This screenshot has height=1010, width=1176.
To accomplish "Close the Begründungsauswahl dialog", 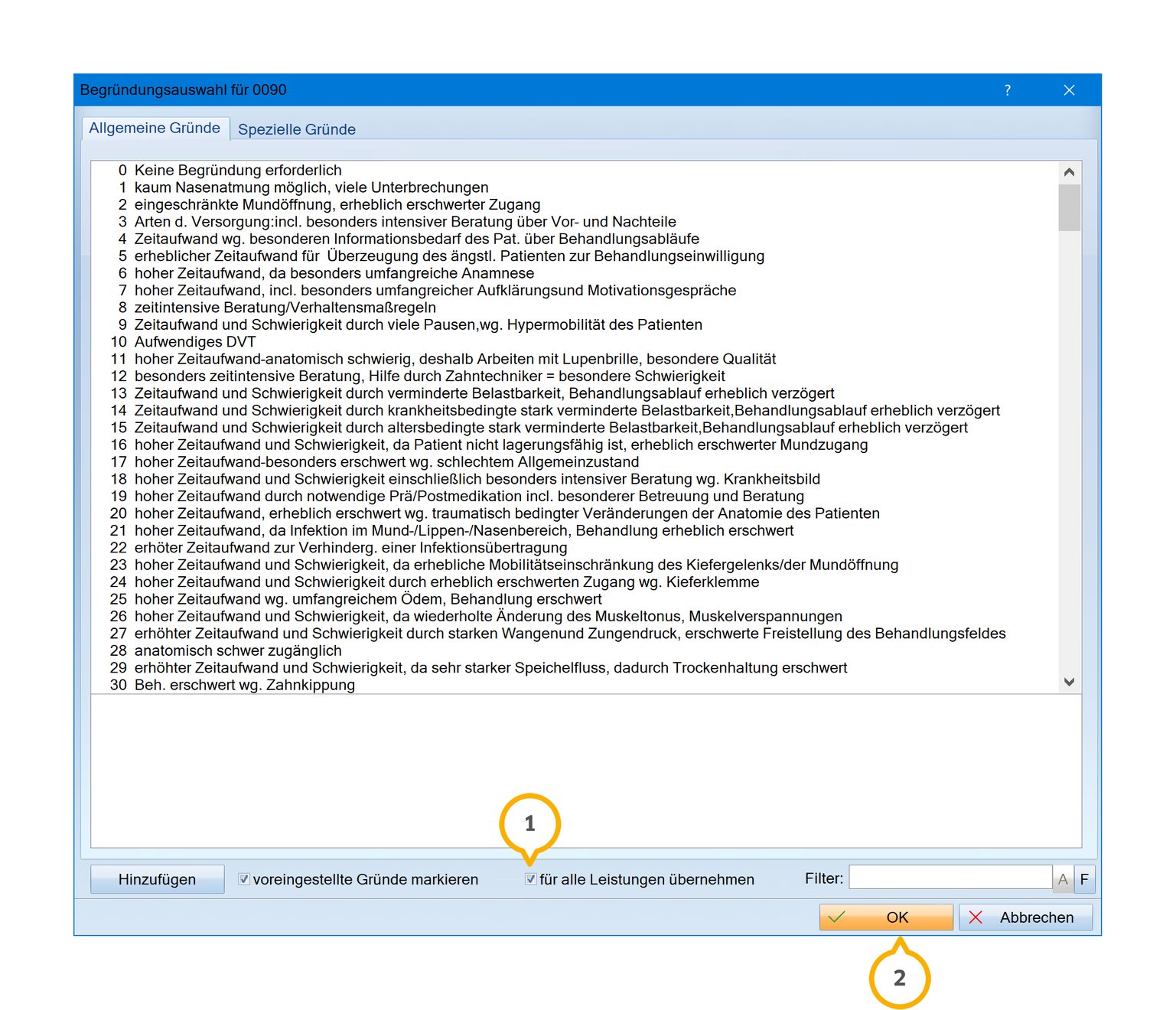I will [x=1069, y=90].
